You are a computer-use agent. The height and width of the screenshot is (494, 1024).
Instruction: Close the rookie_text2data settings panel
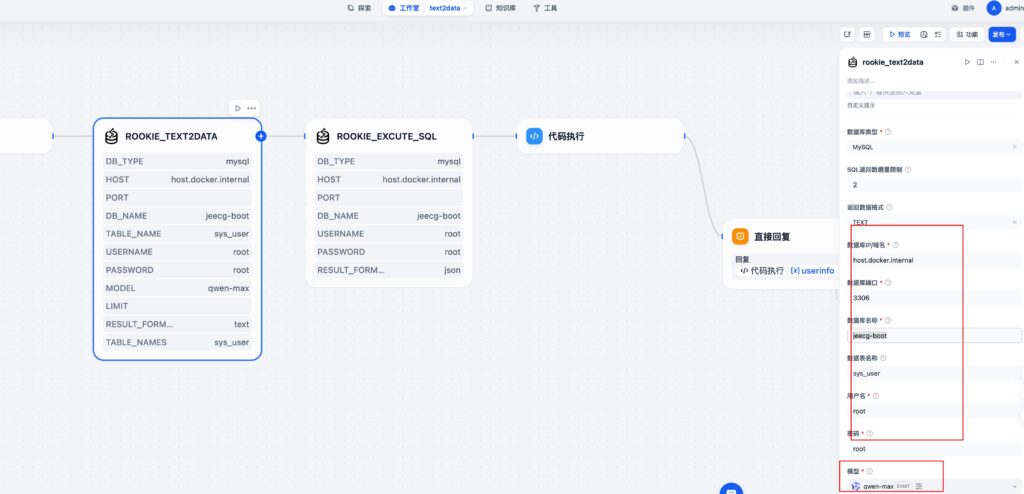[x=1016, y=62]
